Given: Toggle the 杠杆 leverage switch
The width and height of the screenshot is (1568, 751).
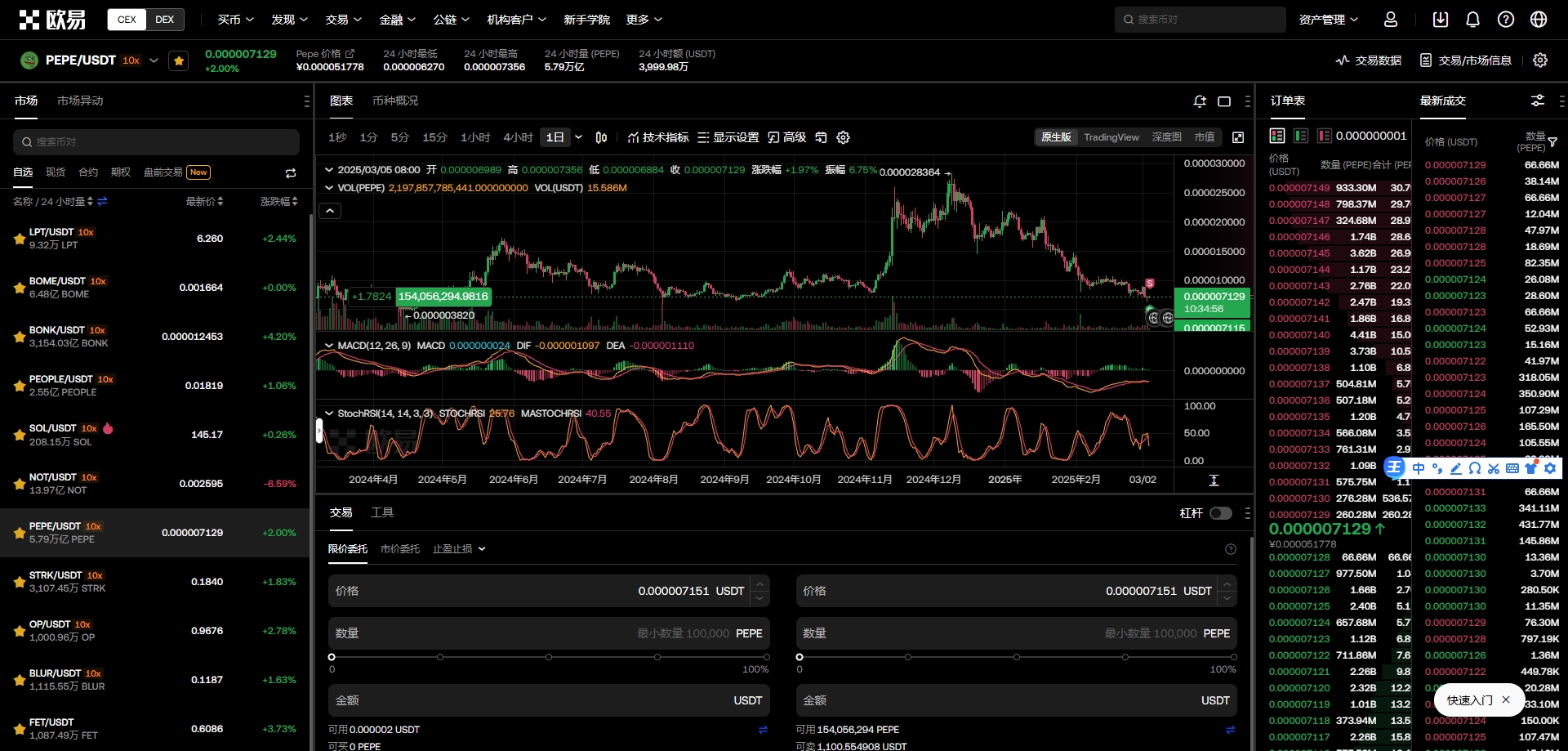Looking at the screenshot, I should tap(1220, 513).
